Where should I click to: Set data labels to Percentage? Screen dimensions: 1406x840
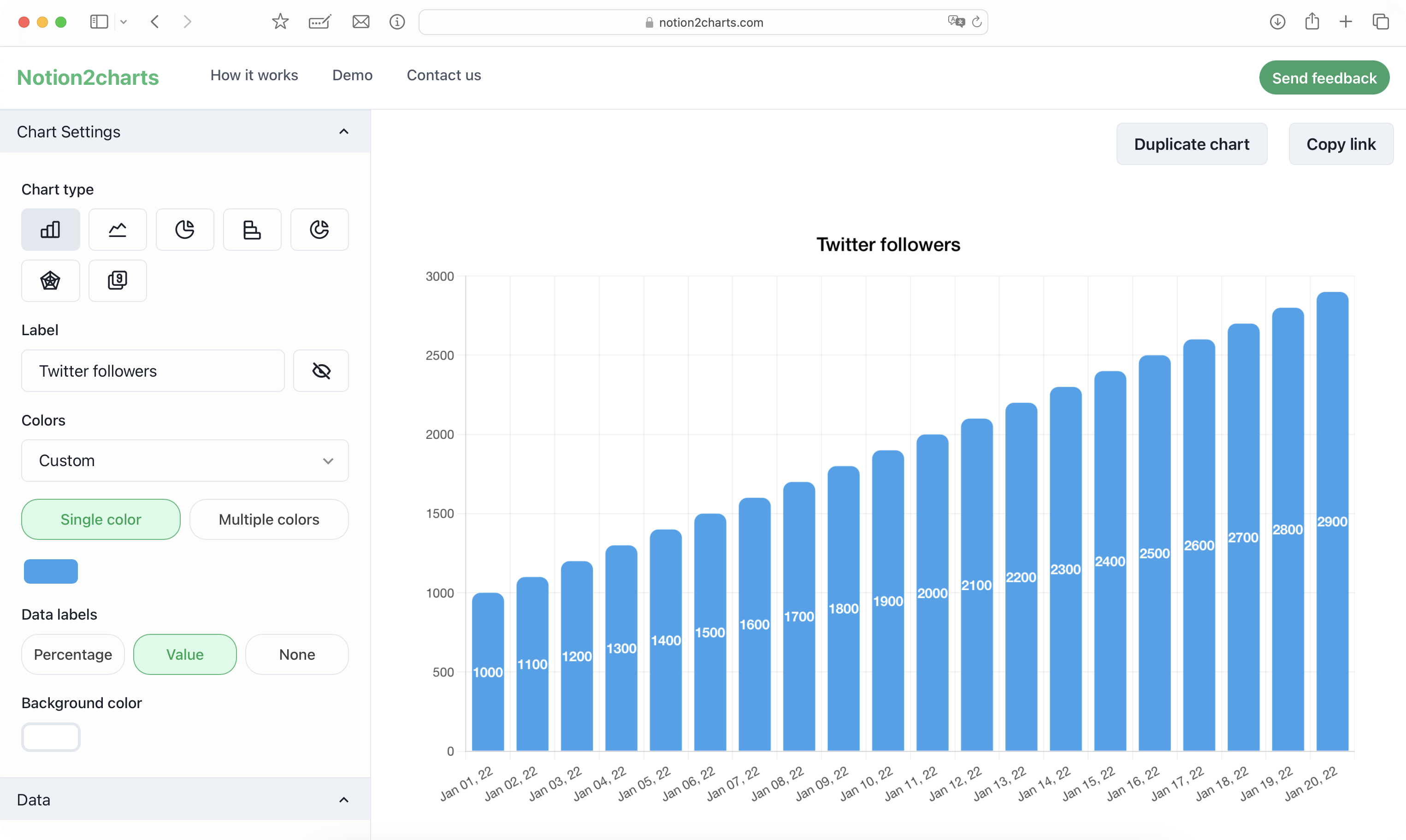click(x=72, y=654)
